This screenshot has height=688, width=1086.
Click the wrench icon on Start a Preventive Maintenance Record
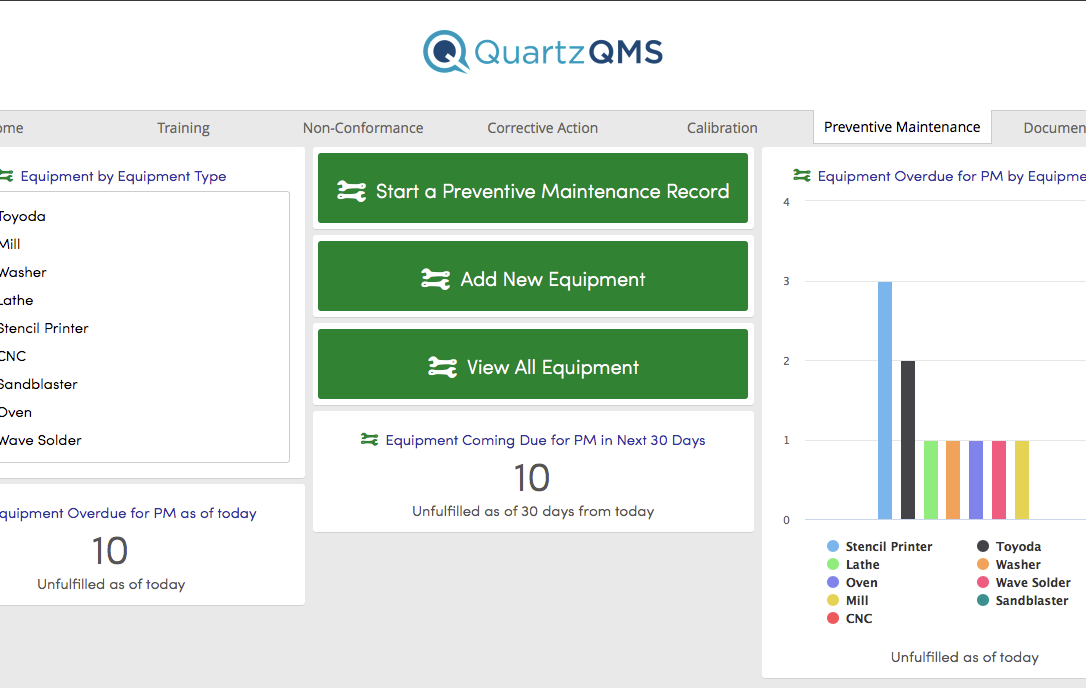click(x=351, y=191)
